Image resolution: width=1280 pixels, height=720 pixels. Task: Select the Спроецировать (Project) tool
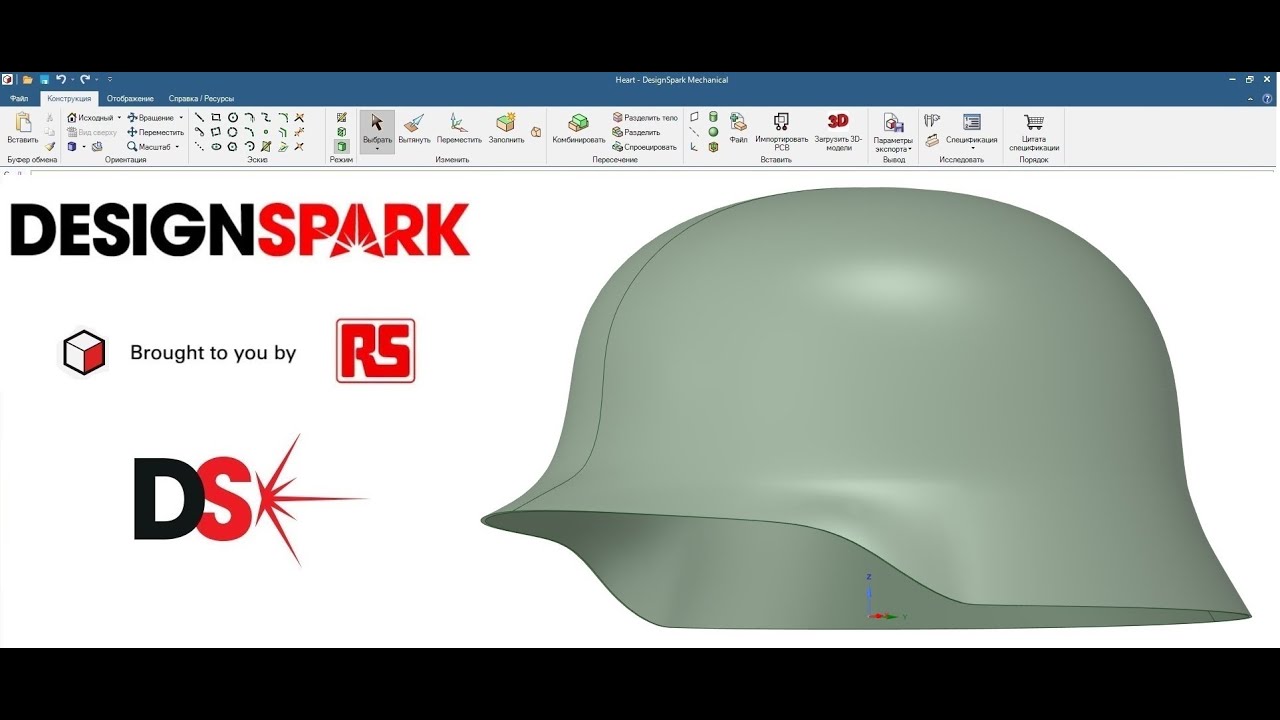click(645, 147)
